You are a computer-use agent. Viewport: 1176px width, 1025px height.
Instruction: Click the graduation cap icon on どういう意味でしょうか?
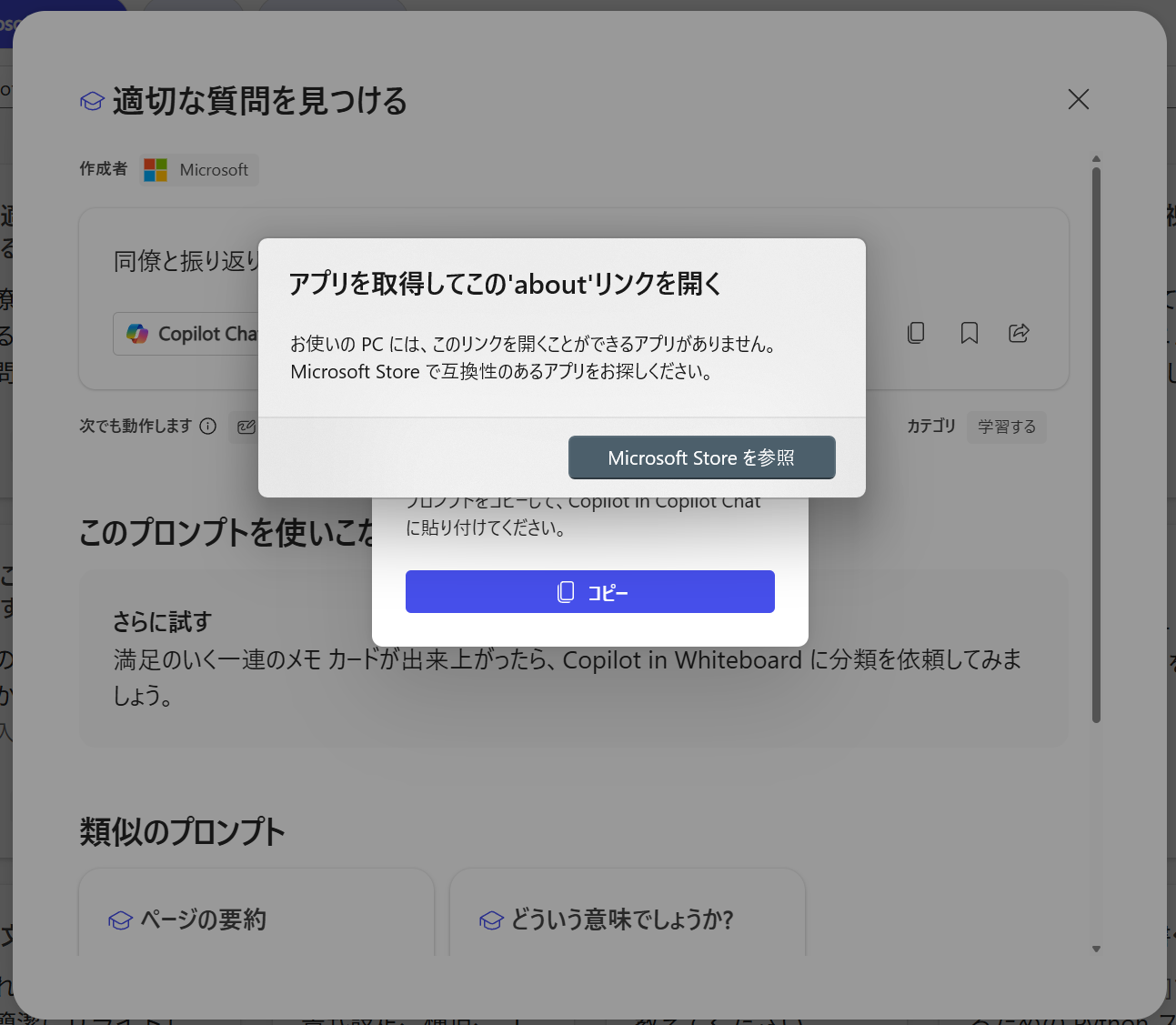click(x=491, y=919)
